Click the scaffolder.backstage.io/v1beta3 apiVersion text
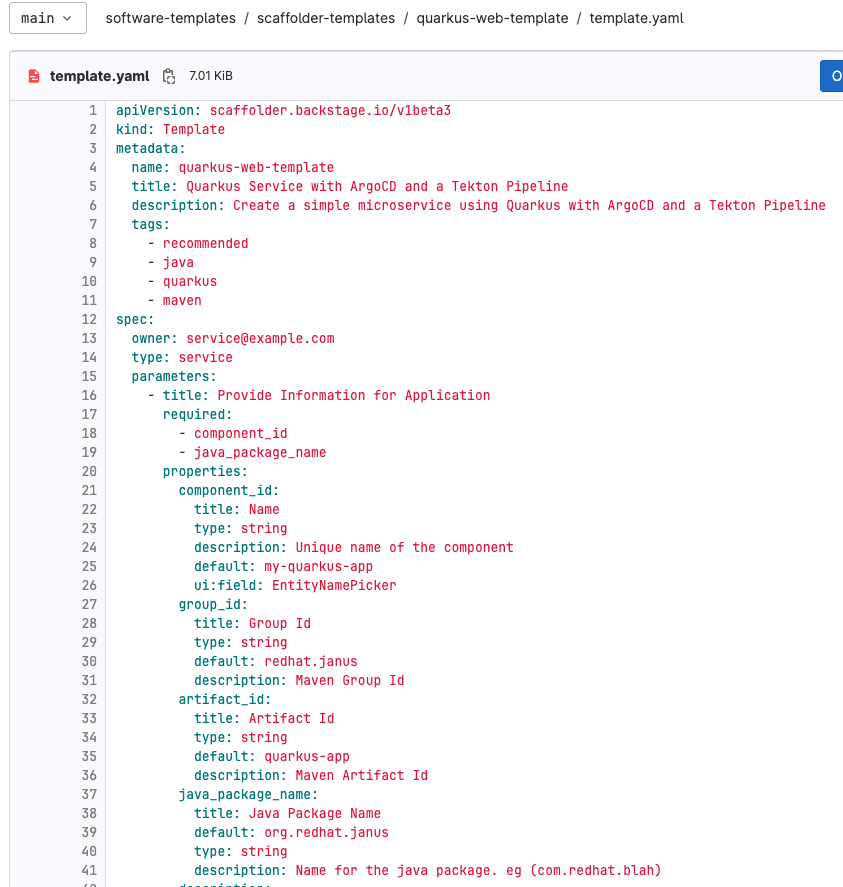Image resolution: width=843 pixels, height=887 pixels. (x=330, y=110)
